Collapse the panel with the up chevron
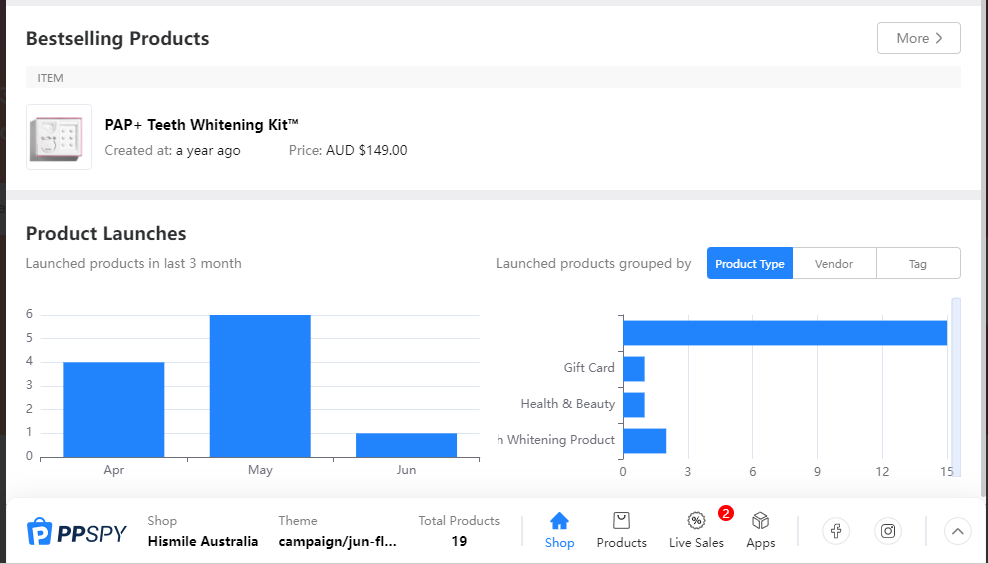 click(x=957, y=531)
